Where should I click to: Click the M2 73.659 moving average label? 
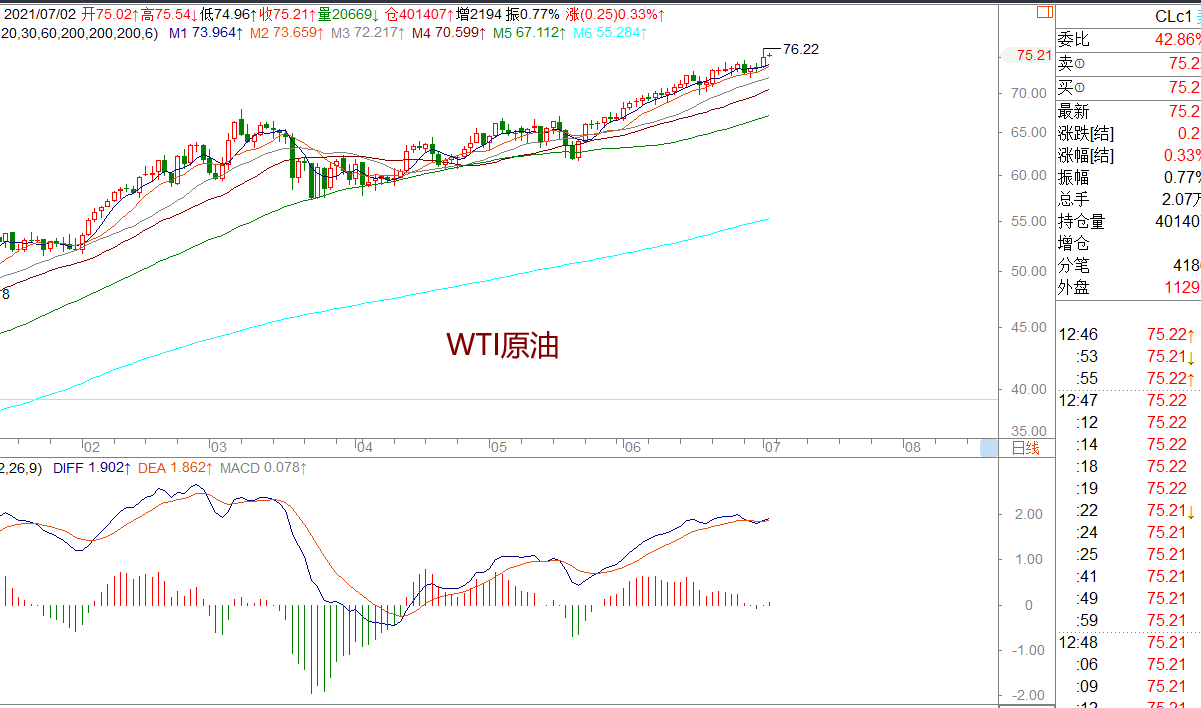[289, 33]
